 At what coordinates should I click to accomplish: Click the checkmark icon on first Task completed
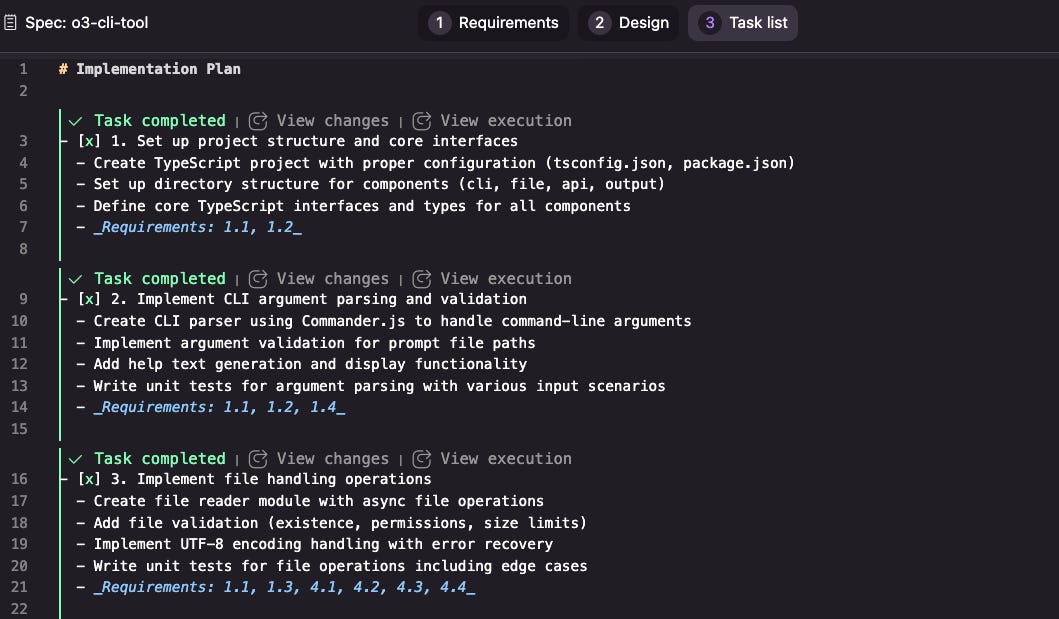[75, 121]
